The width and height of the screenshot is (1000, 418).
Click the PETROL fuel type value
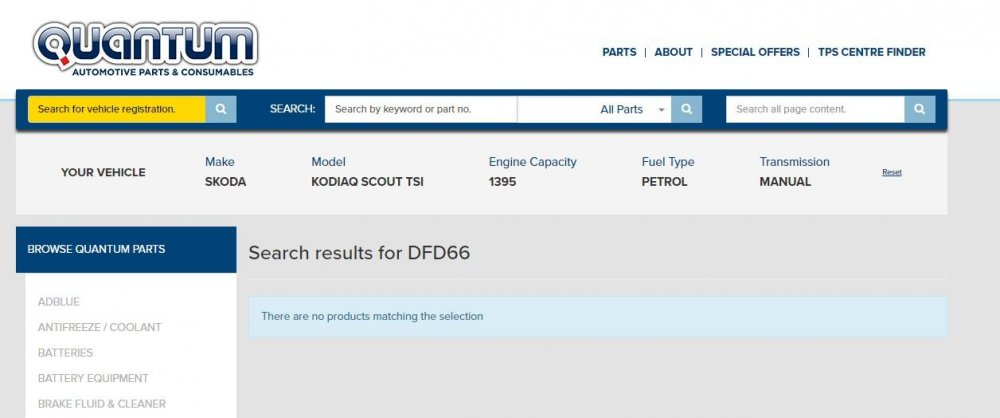(x=665, y=182)
